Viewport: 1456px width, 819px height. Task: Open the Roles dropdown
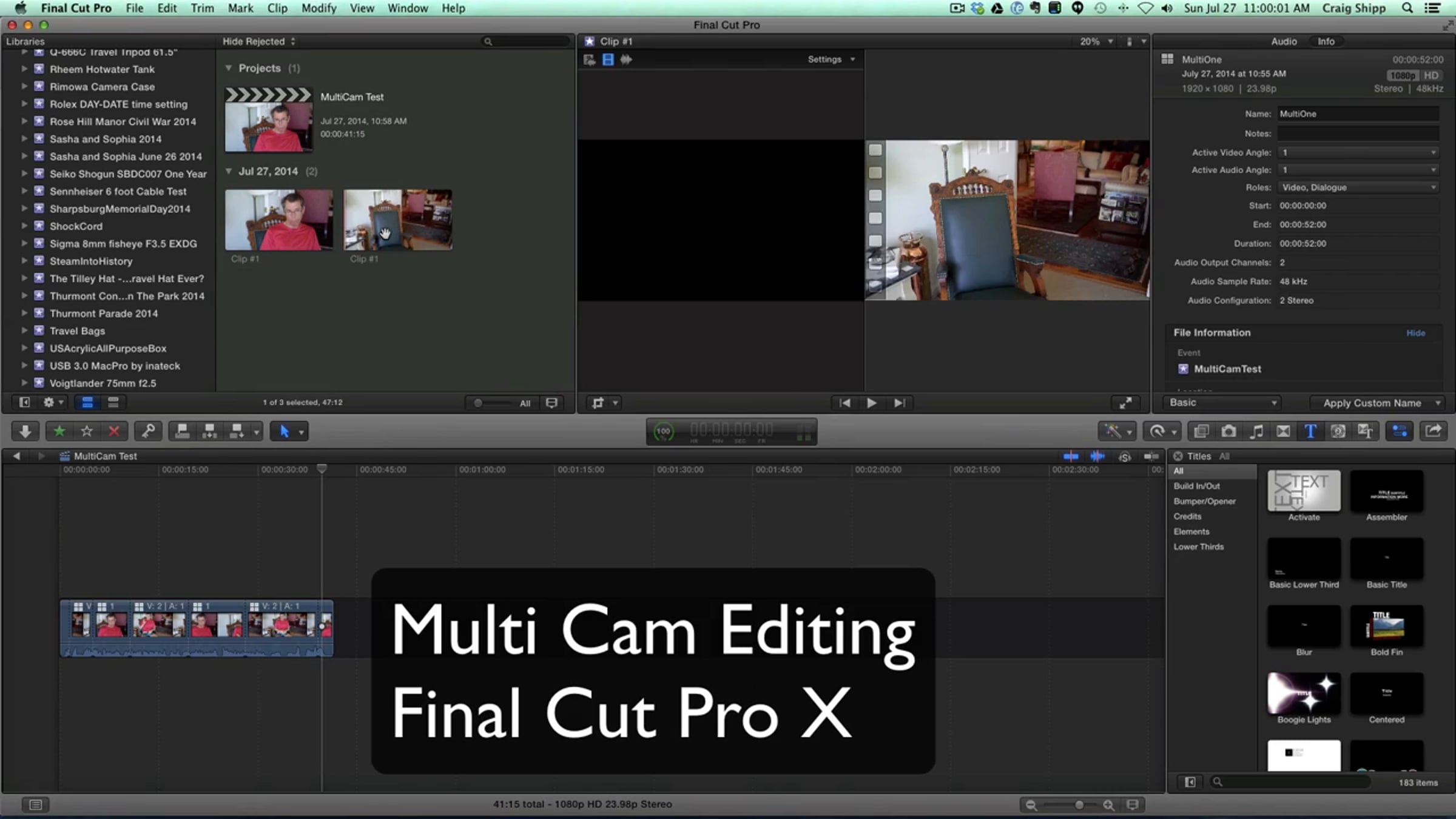[x=1358, y=187]
